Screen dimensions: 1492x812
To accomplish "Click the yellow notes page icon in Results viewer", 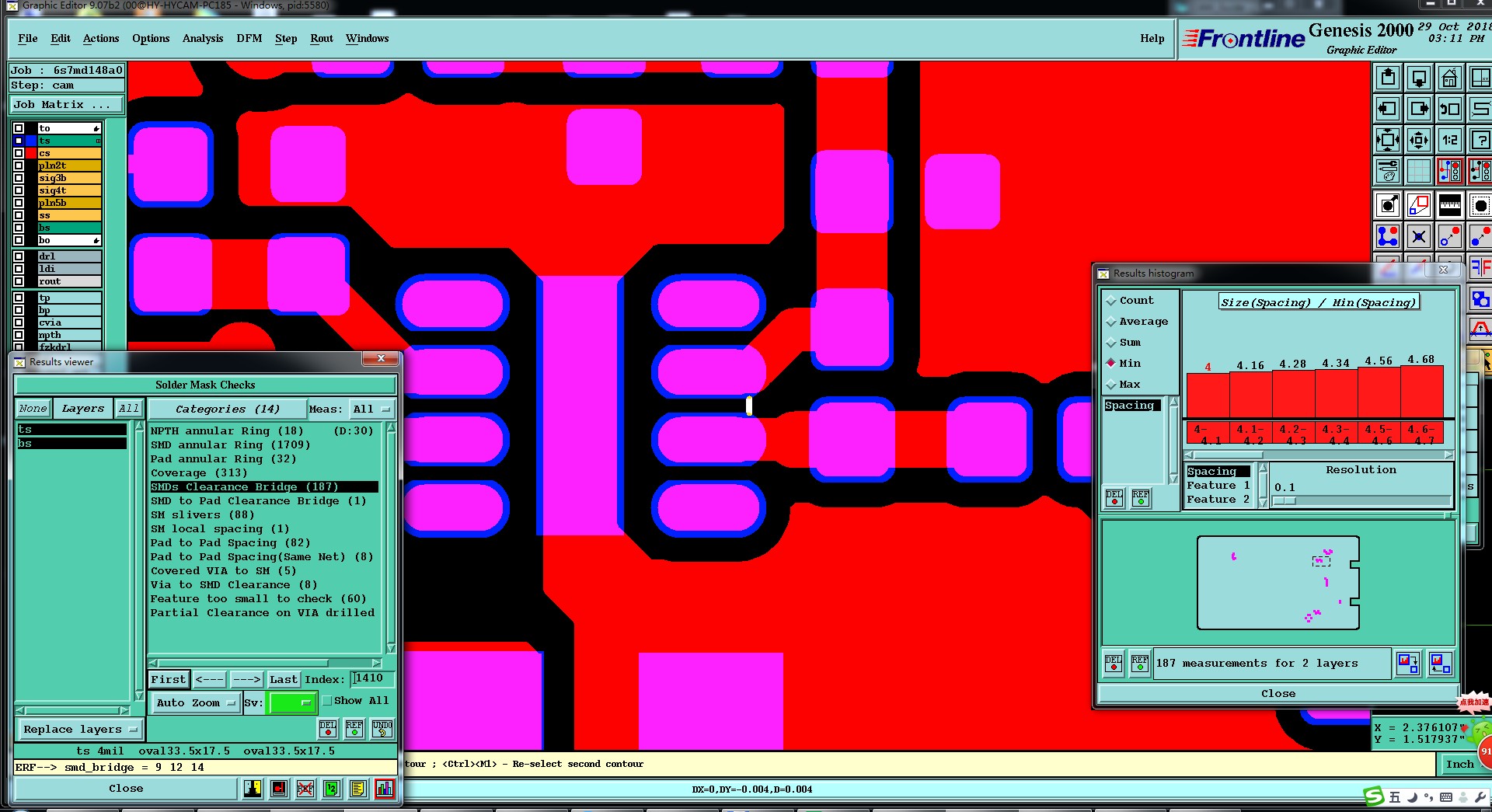I will pyautogui.click(x=357, y=789).
